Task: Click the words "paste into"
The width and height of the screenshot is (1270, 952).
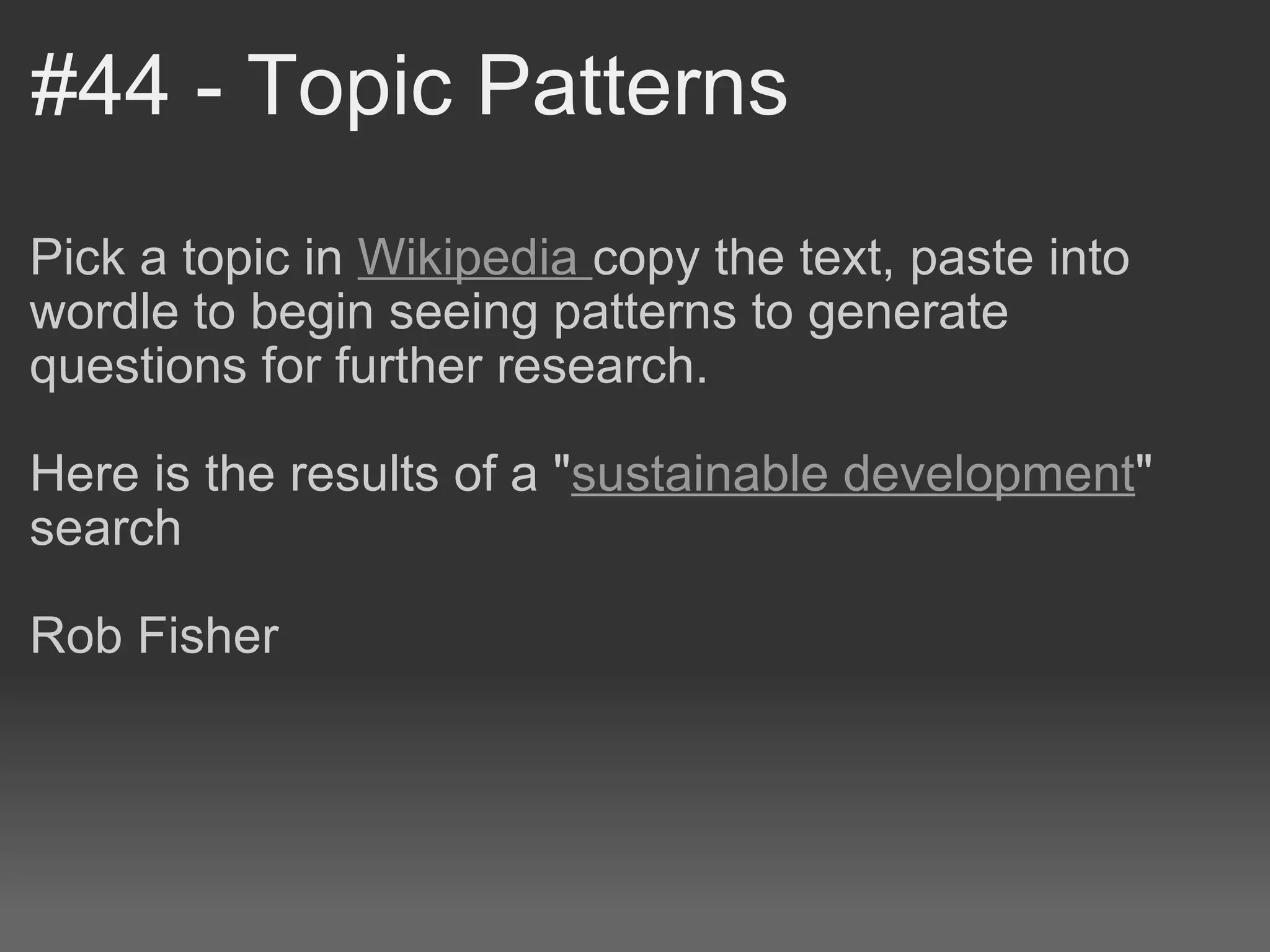Action: click(1019, 258)
